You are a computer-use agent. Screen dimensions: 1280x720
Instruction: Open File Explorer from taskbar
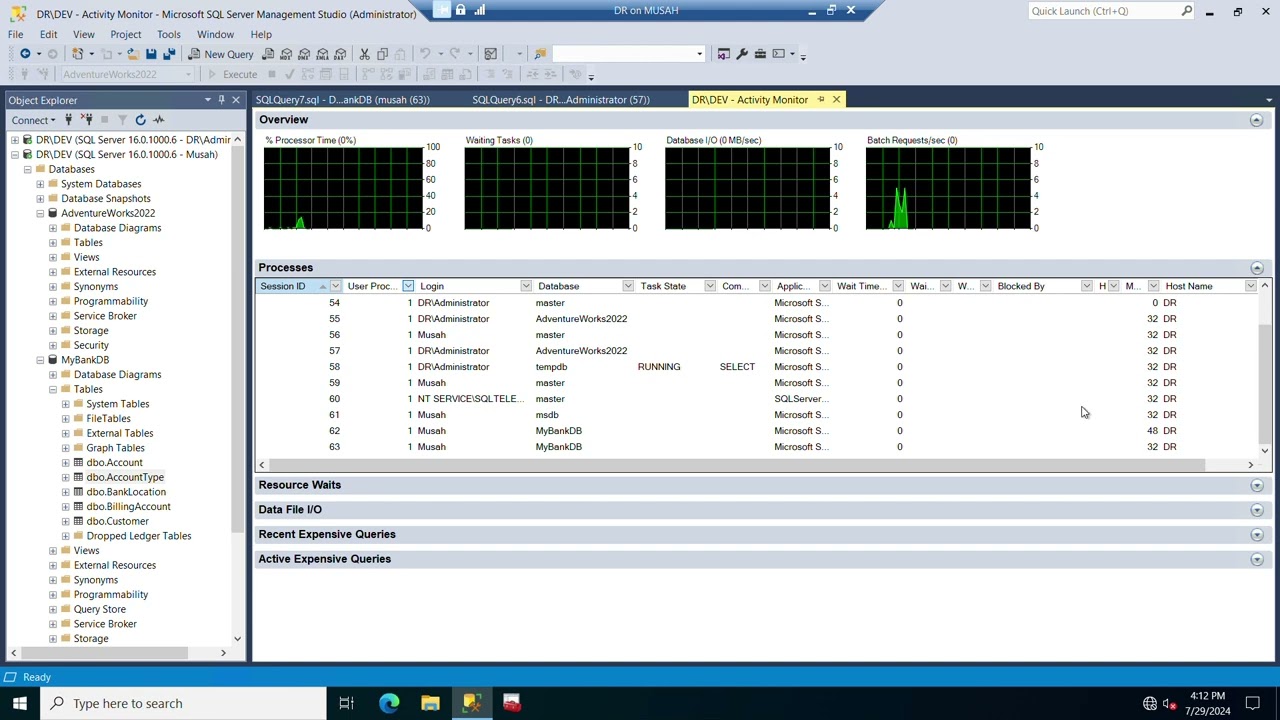coord(430,703)
